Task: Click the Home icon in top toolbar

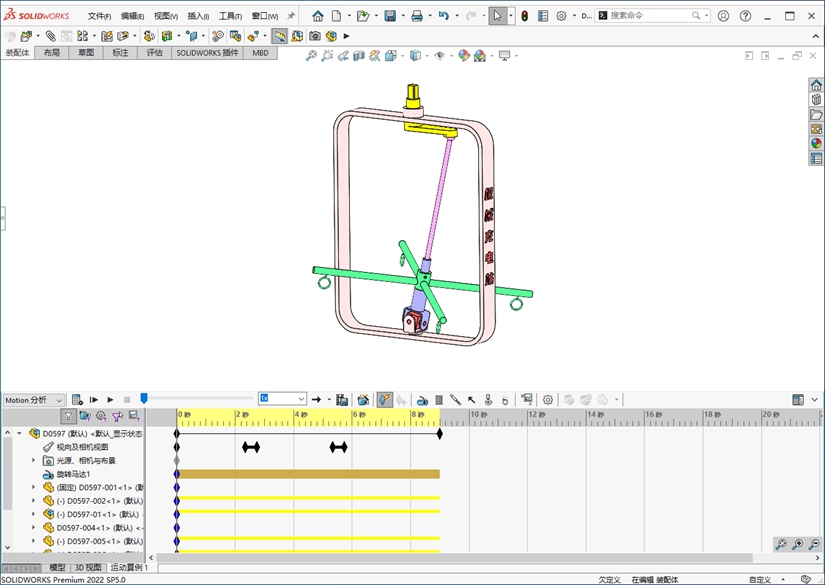Action: tap(318, 16)
